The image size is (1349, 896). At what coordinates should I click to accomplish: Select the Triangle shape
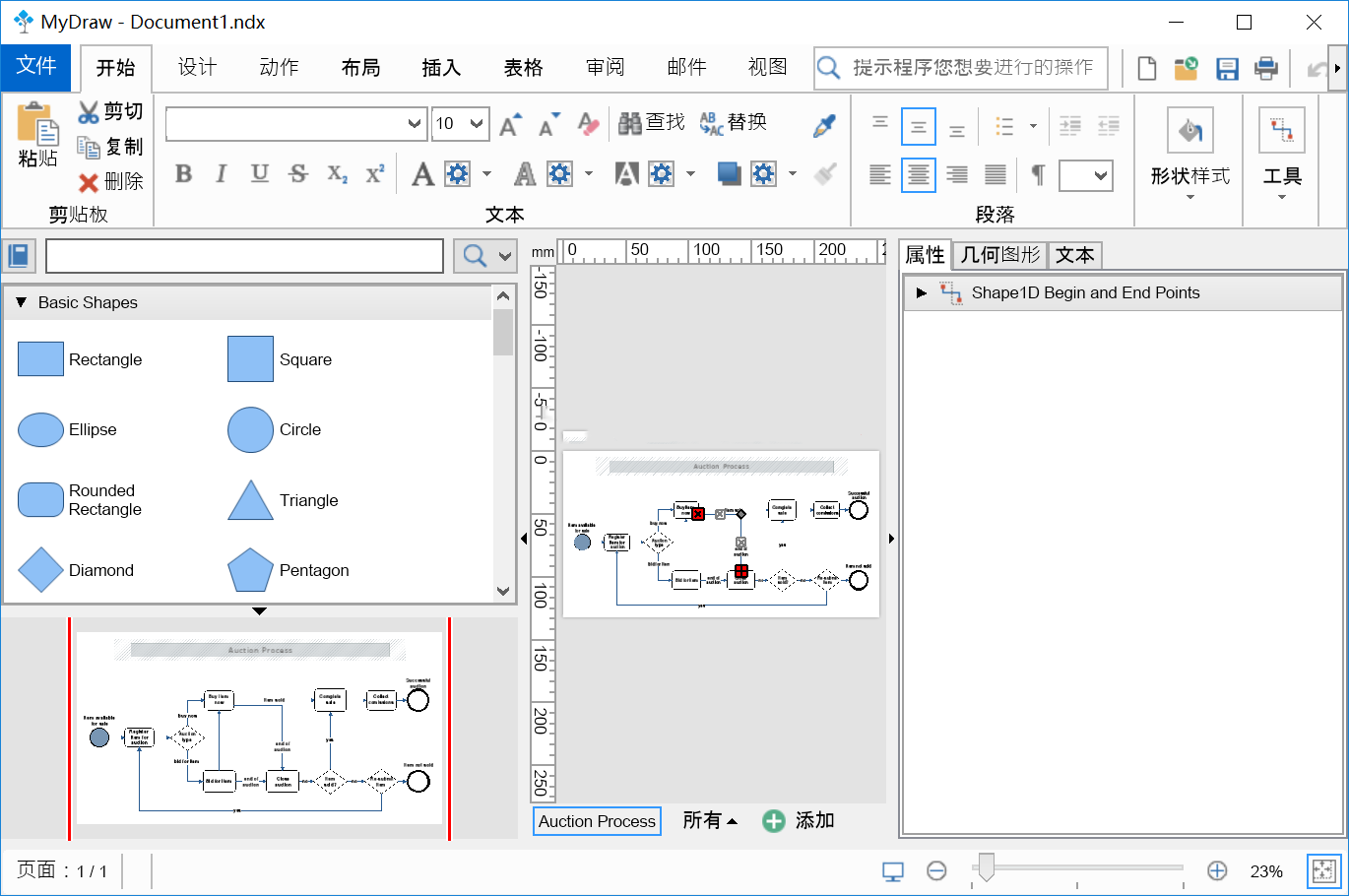284,500
